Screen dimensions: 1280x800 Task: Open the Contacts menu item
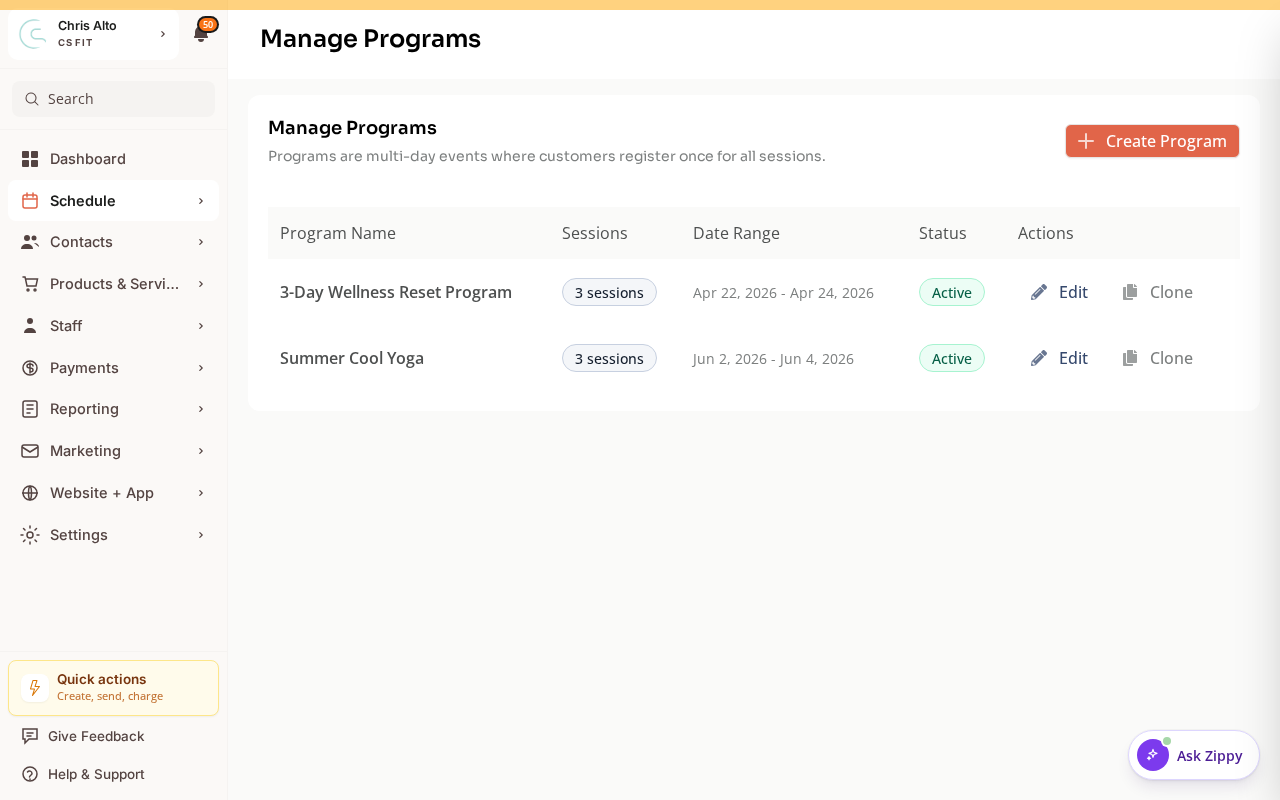[113, 242]
